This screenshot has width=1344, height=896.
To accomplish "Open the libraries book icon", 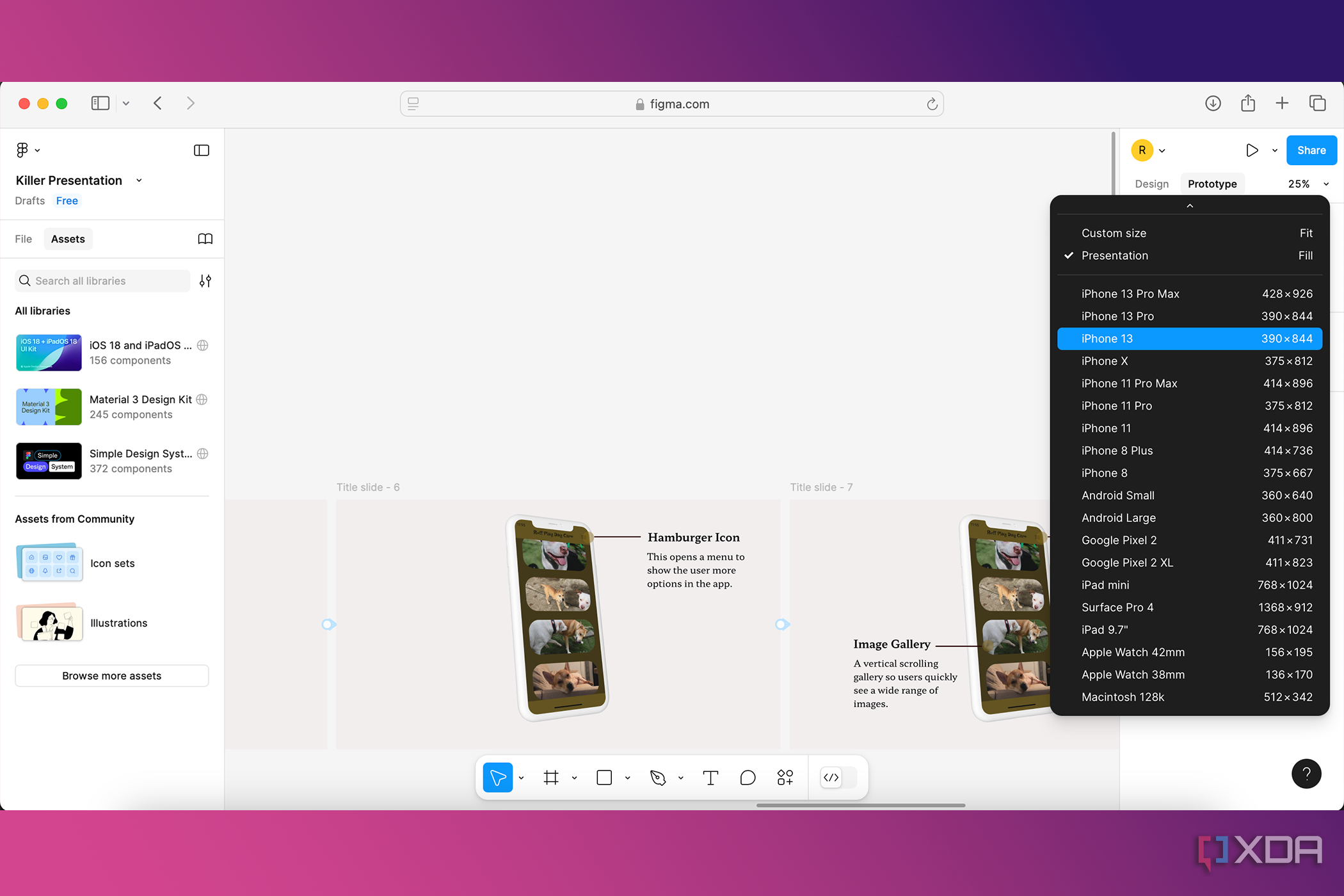I will [x=205, y=239].
